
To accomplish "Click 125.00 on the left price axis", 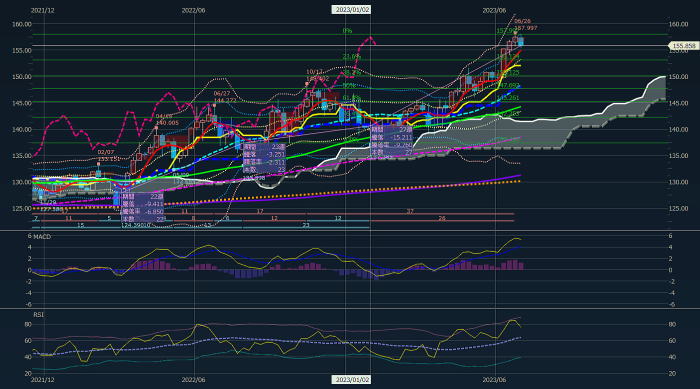I will tap(21, 209).
